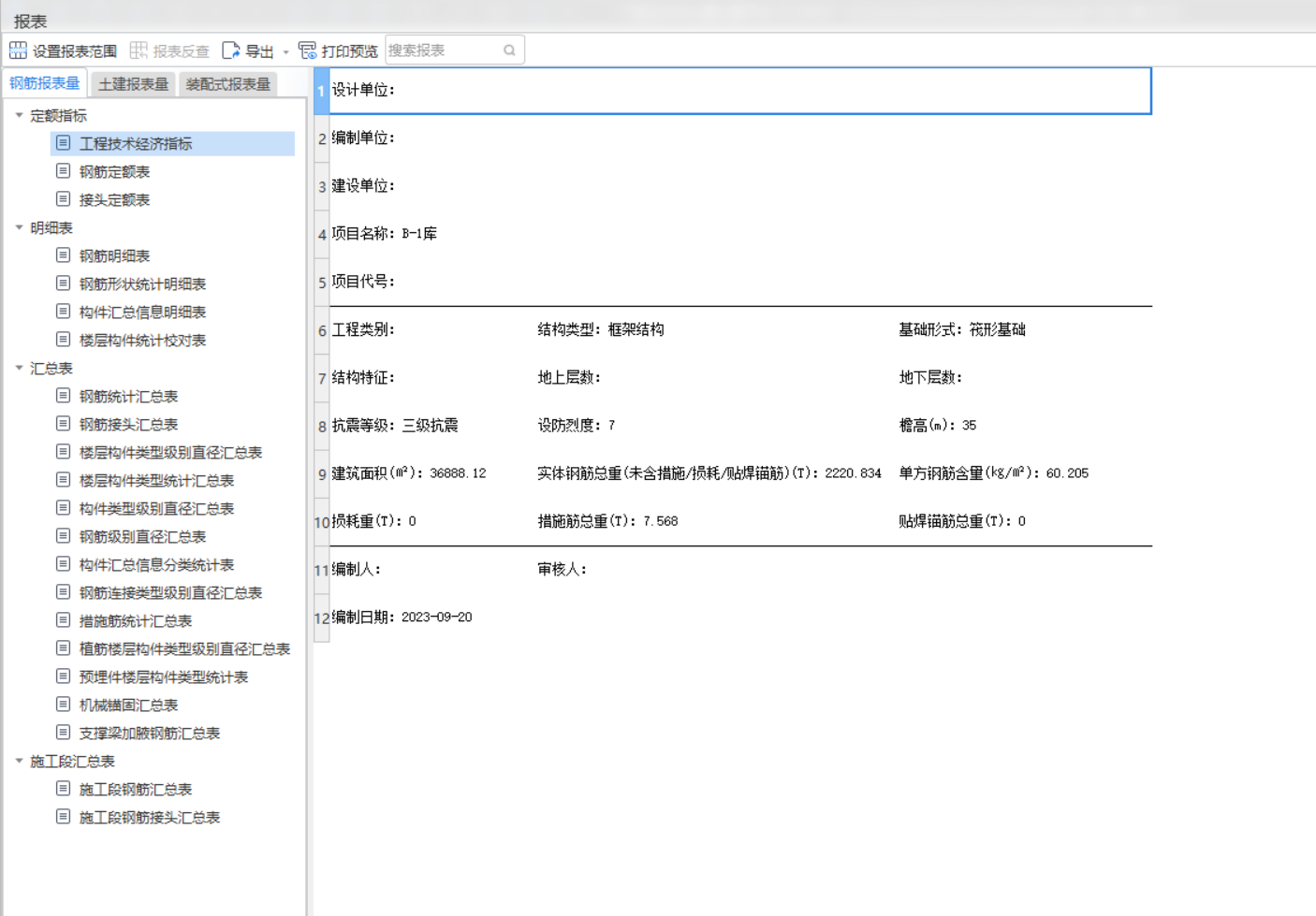Open the 植筋楼层构件类型级别直径汇总表 report
This screenshot has height=916, width=1316.
coord(184,648)
